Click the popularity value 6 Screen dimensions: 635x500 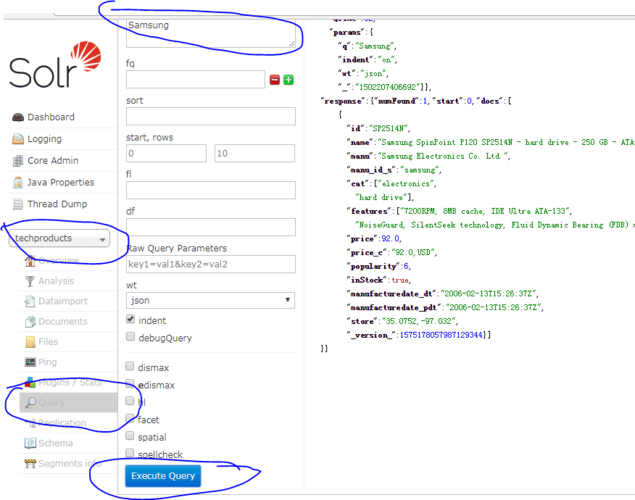pos(406,266)
